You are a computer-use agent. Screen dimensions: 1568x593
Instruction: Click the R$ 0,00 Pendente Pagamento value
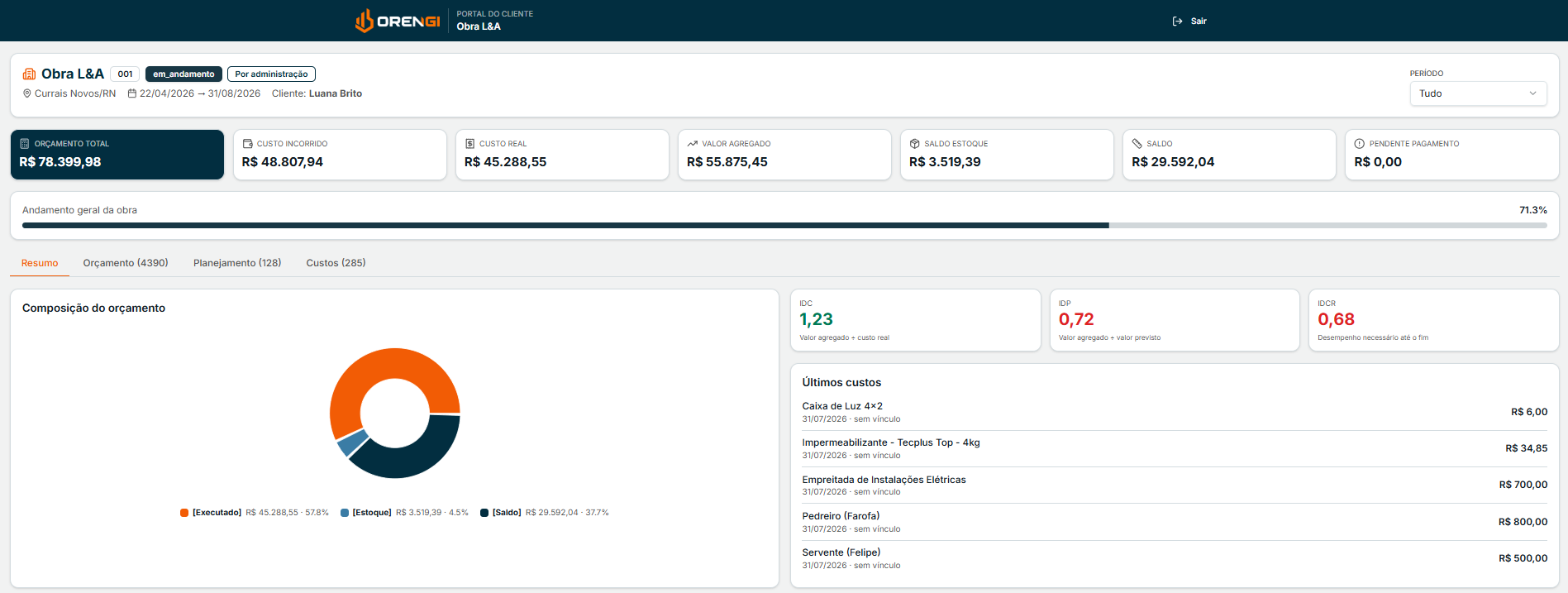[1378, 162]
